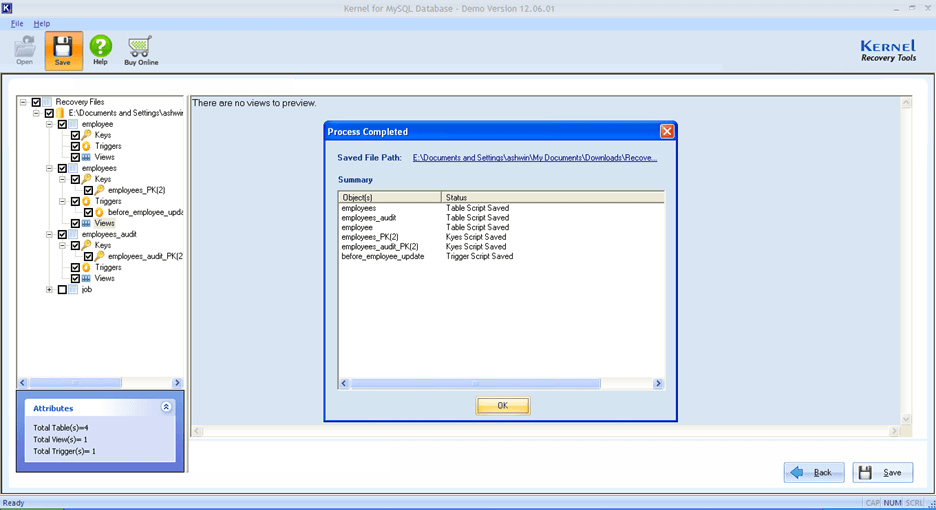Click the Buy Online shopping cart icon
This screenshot has height=510, width=936.
point(141,51)
